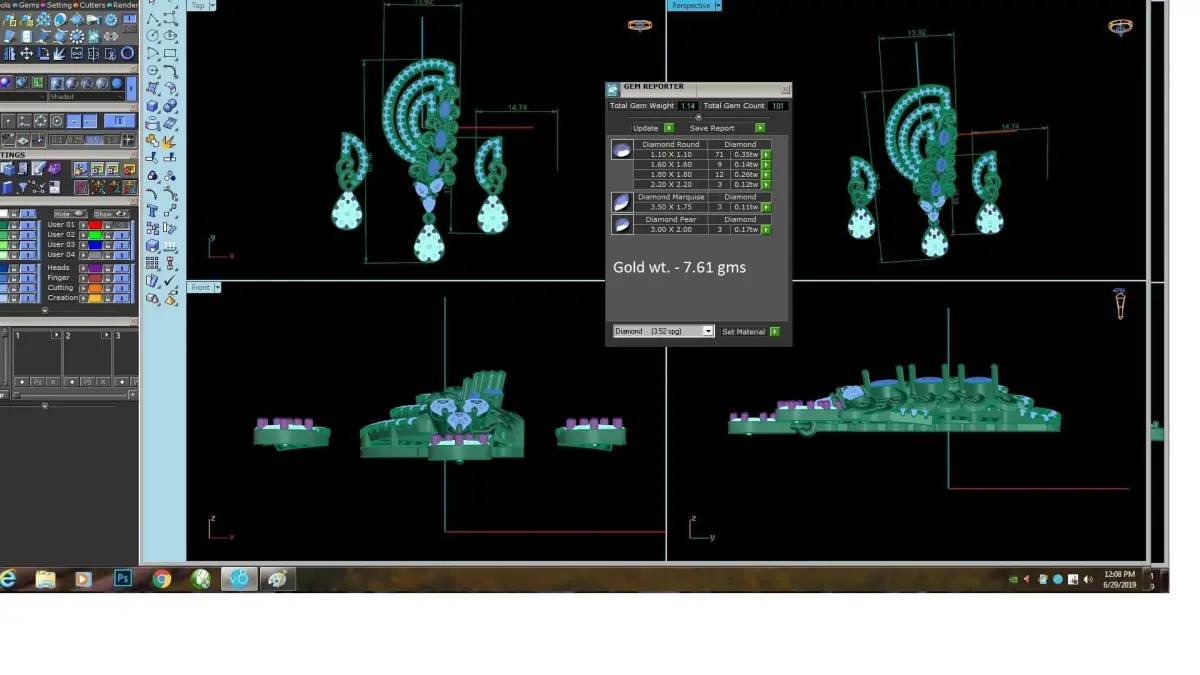This screenshot has height=675, width=1200.
Task: Click the Top viewport label
Action: click(x=198, y=5)
